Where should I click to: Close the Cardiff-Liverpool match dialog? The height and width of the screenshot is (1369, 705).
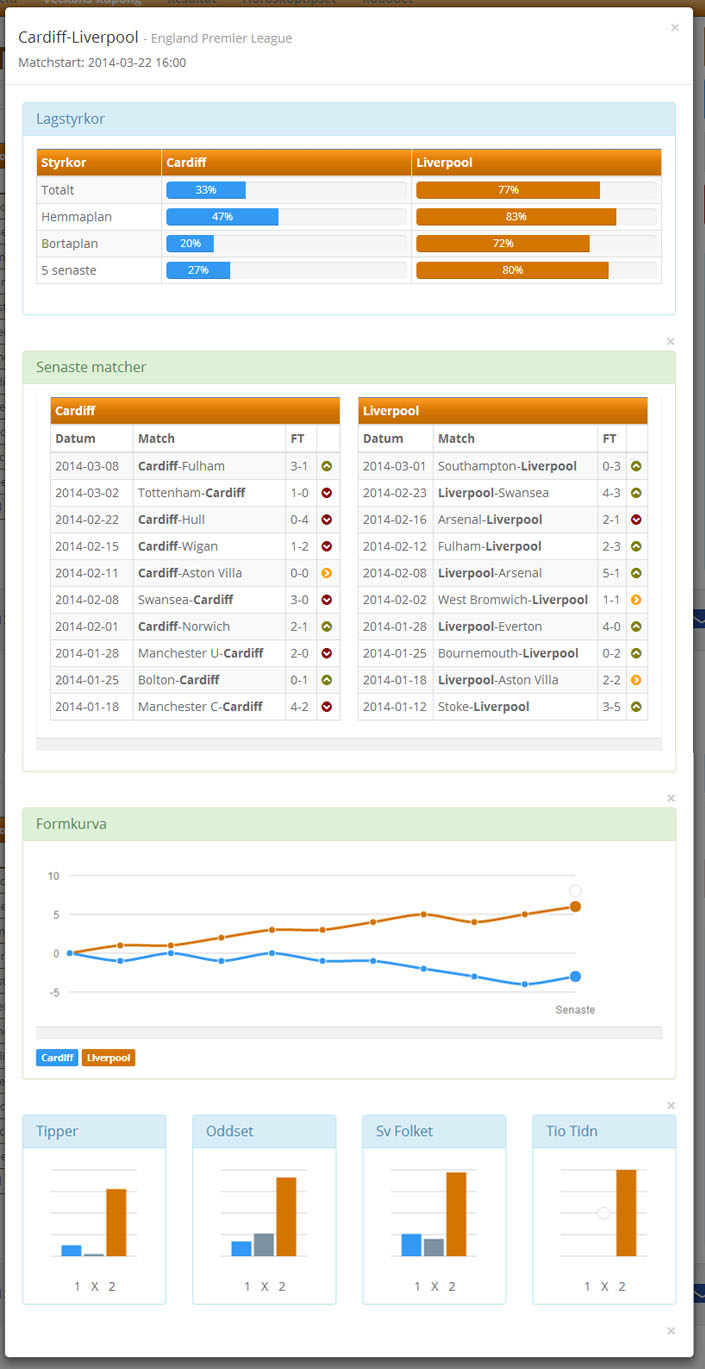tap(675, 28)
